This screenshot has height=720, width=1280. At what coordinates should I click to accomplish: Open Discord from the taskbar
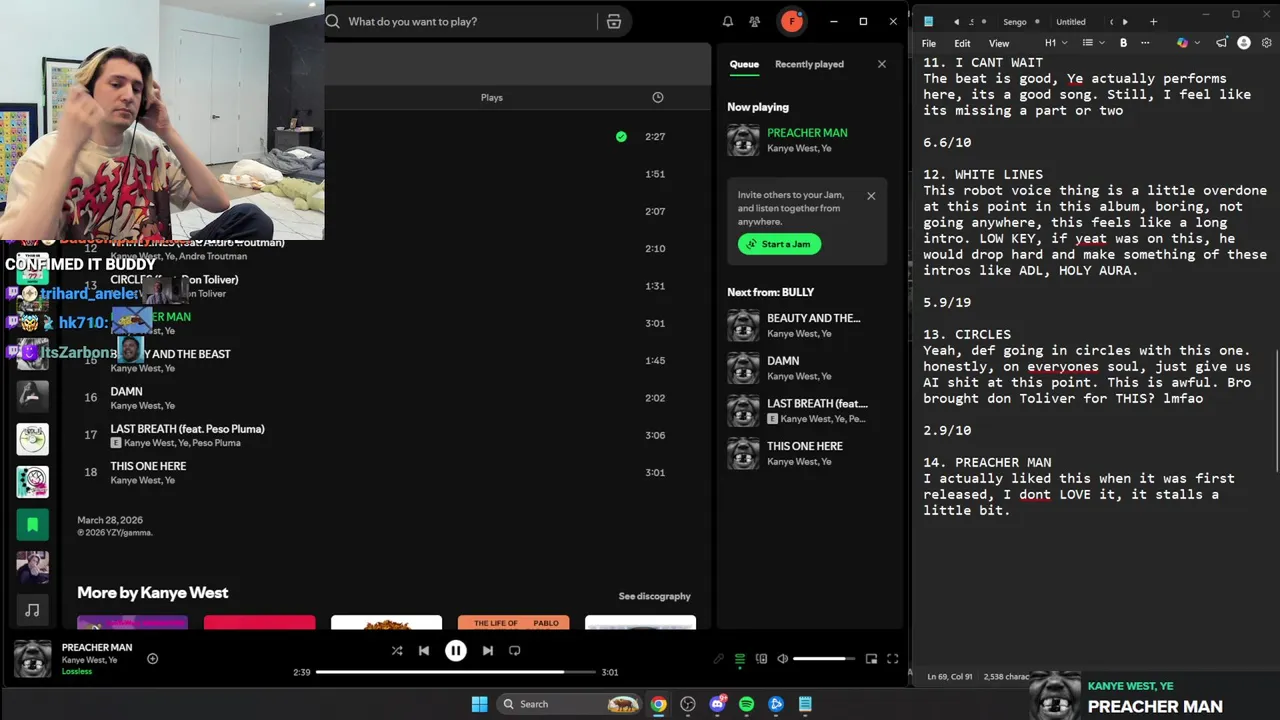[x=717, y=704]
